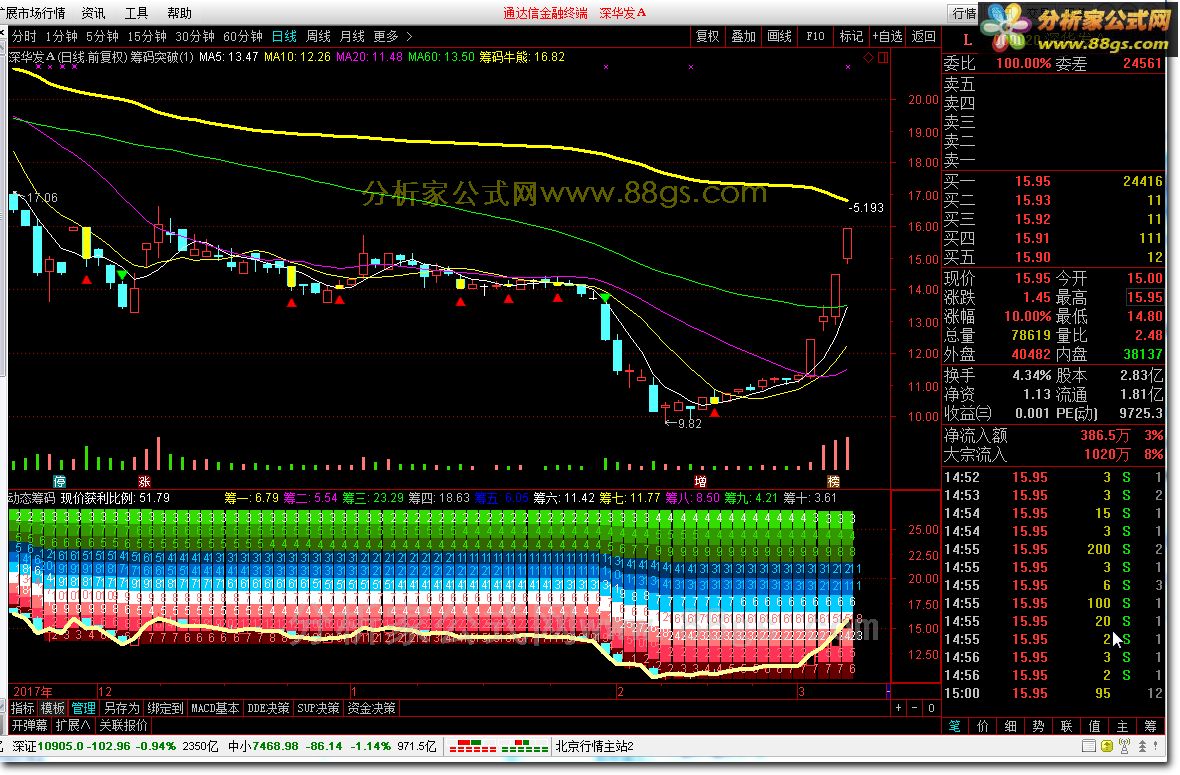Open the 管理 tab
1180x775 pixels.
[84, 708]
